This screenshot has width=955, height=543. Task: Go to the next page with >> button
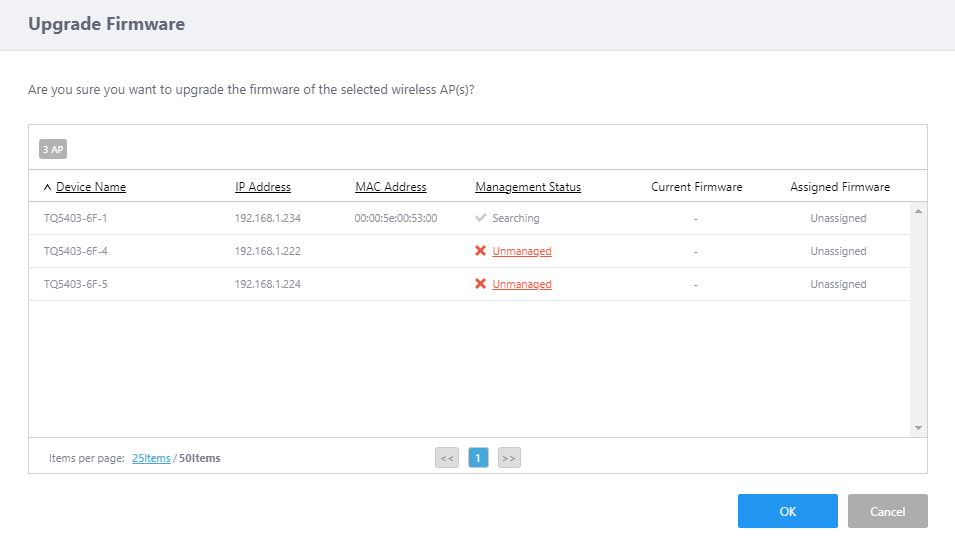(x=509, y=458)
